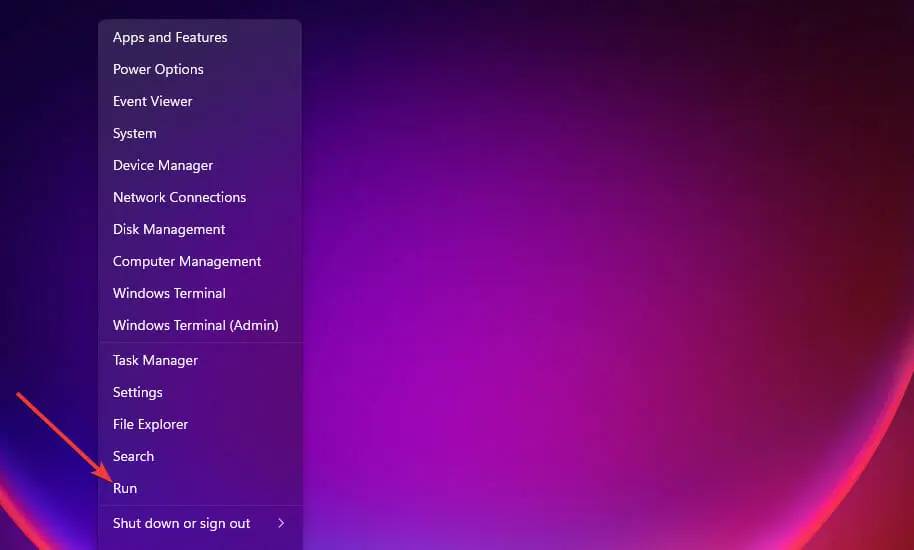The width and height of the screenshot is (914, 550).
Task: Select Power Options entry
Action: (158, 69)
